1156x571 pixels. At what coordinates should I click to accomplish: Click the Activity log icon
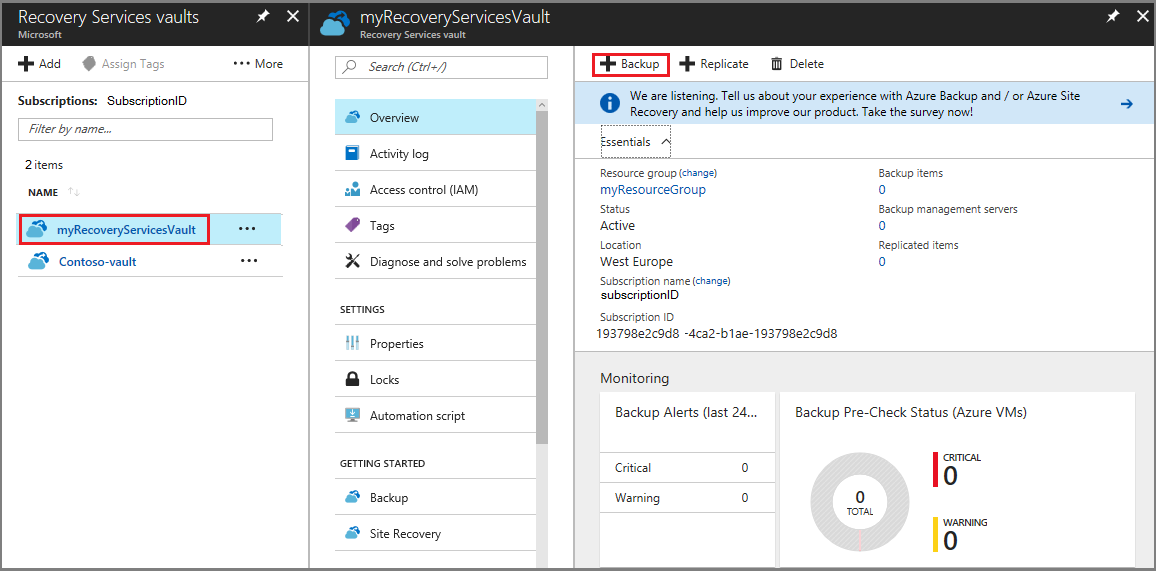pyautogui.click(x=352, y=153)
